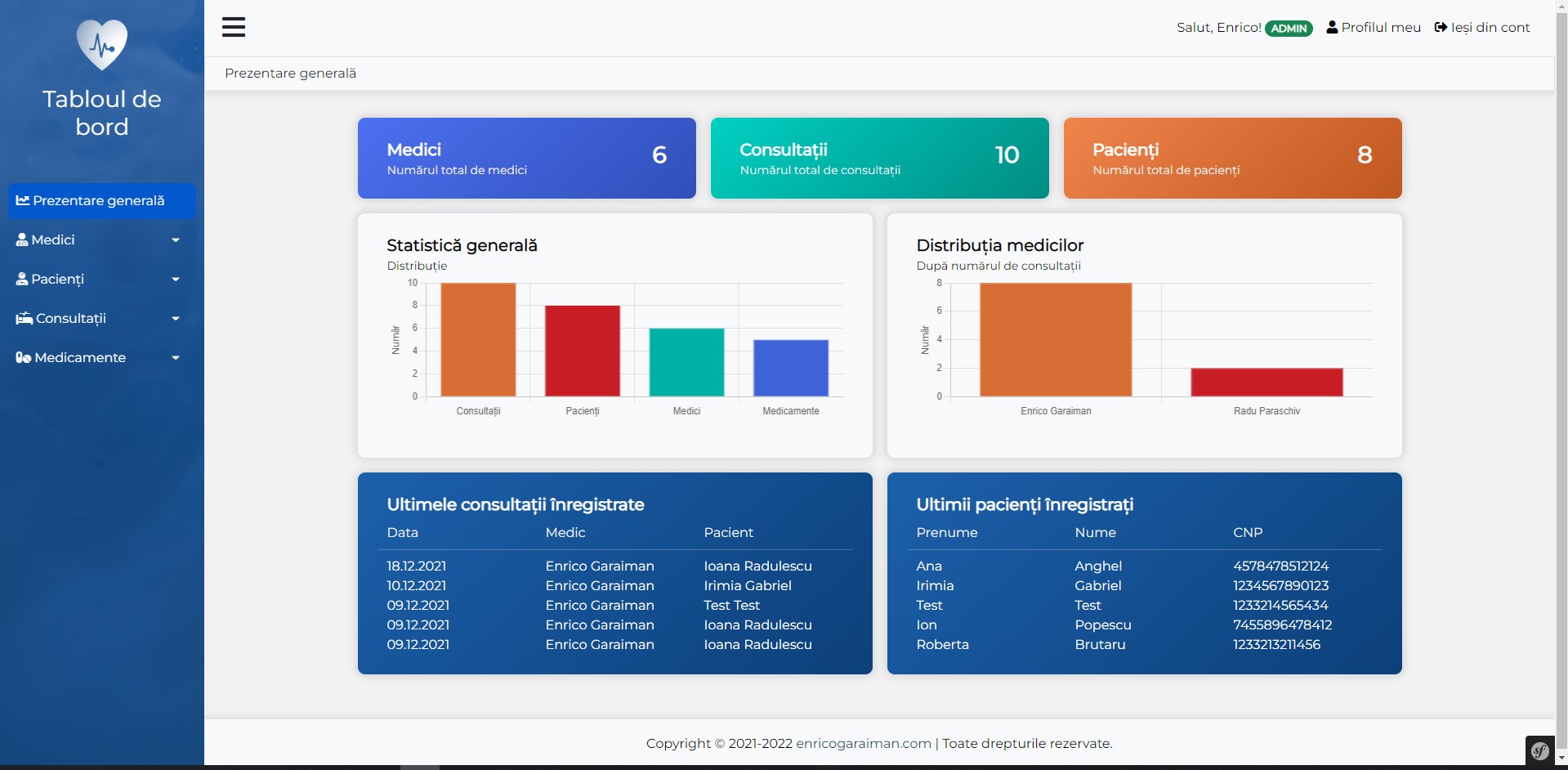Click the Consultații icon in sidebar
The width and height of the screenshot is (1568, 770).
pyautogui.click(x=24, y=318)
